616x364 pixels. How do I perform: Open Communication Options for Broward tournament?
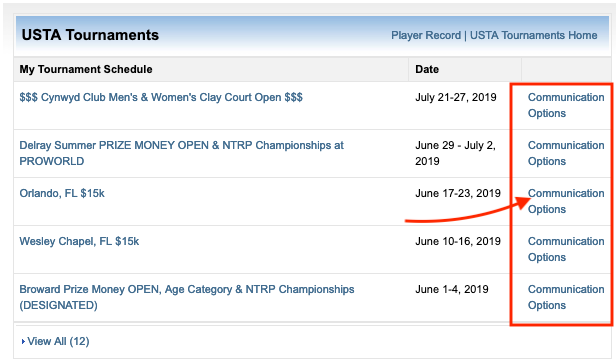tap(566, 297)
